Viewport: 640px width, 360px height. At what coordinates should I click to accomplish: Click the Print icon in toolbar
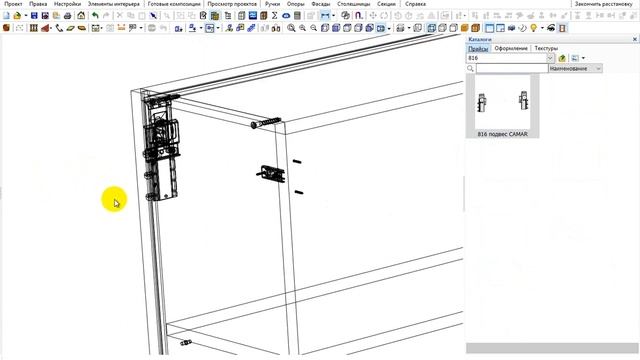[67, 16]
